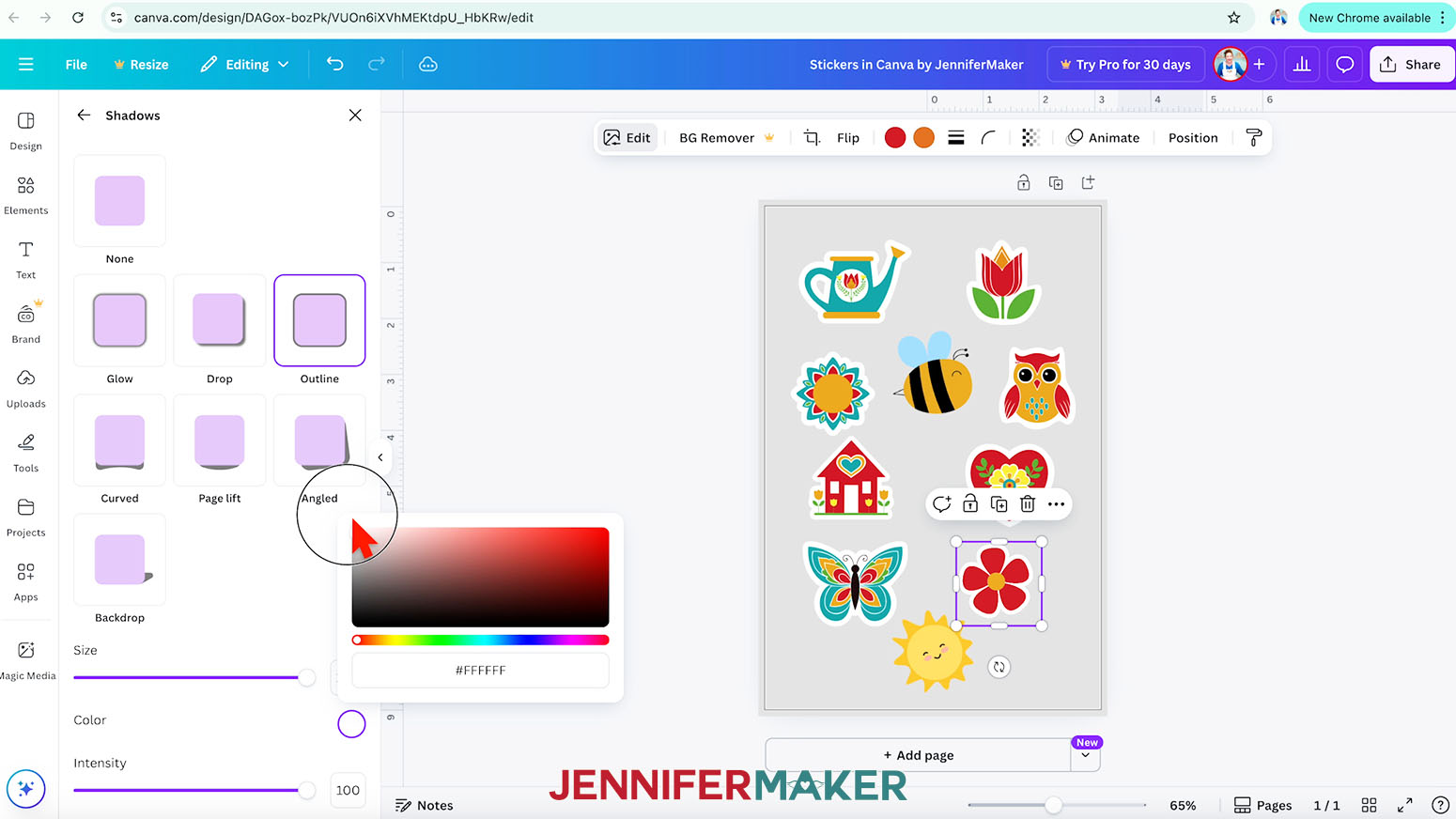Click the Flip button
The width and height of the screenshot is (1456, 819).
[x=848, y=137]
